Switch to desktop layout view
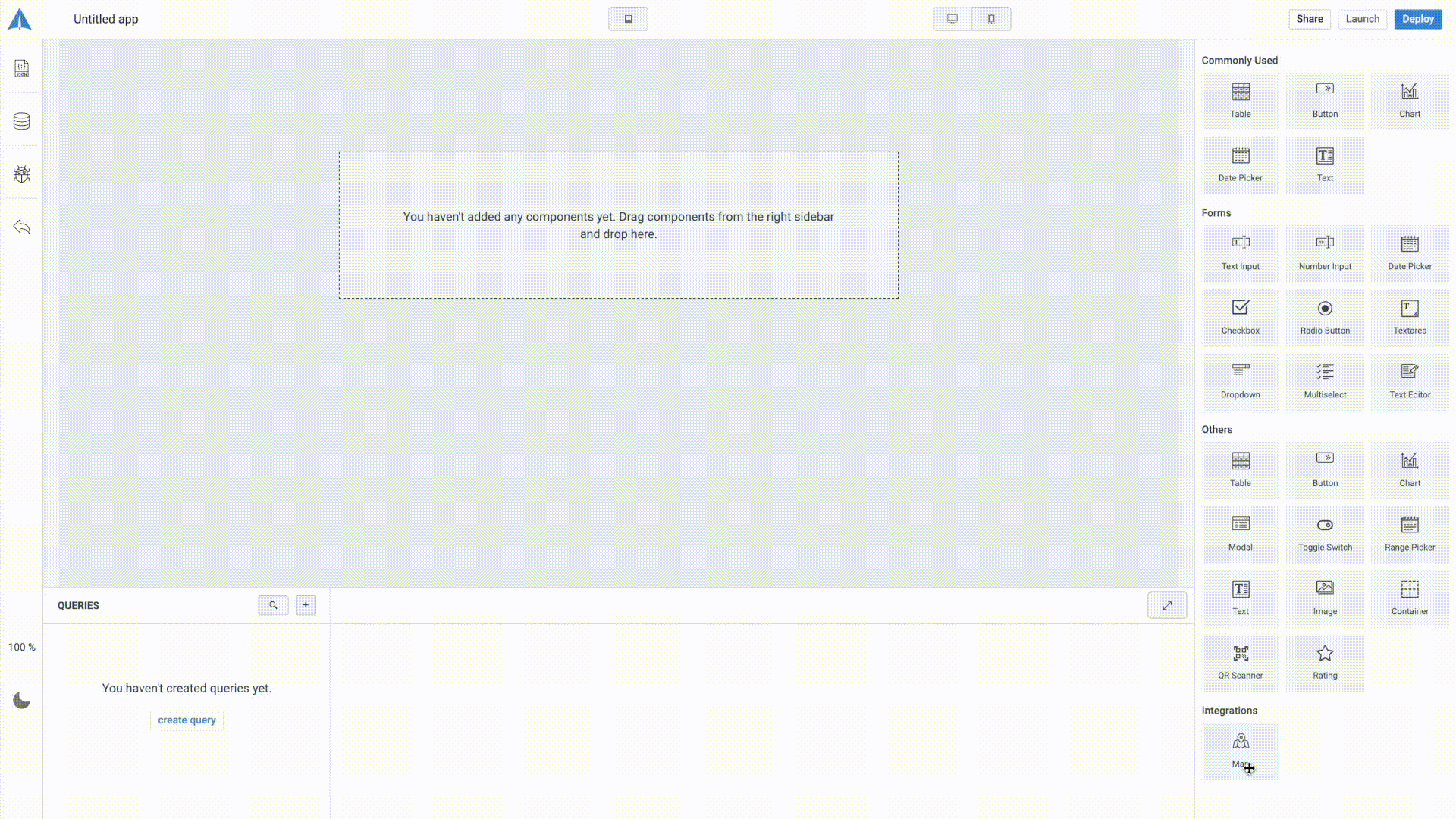 pos(952,19)
